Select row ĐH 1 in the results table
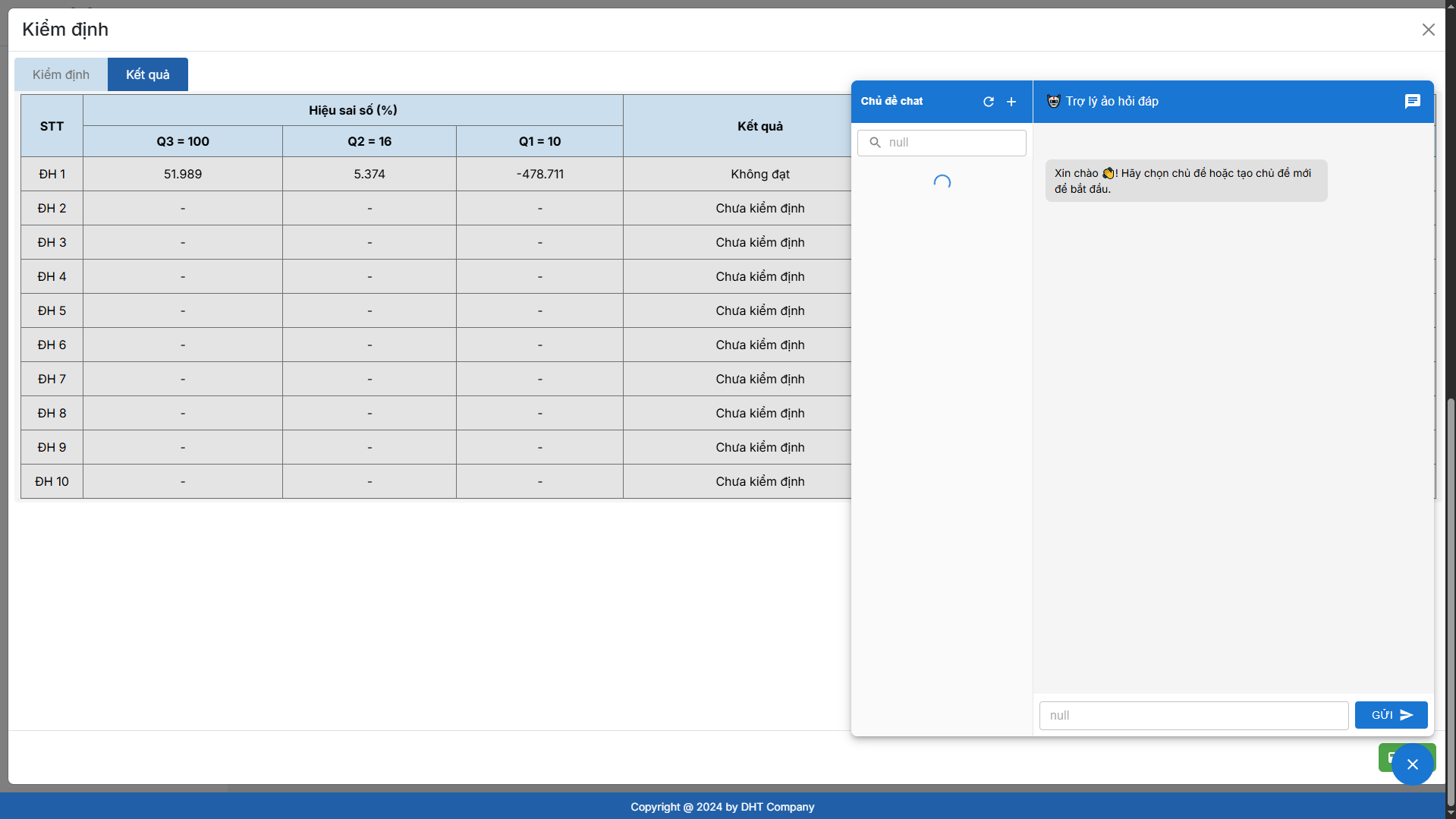The image size is (1456, 819). 51,174
